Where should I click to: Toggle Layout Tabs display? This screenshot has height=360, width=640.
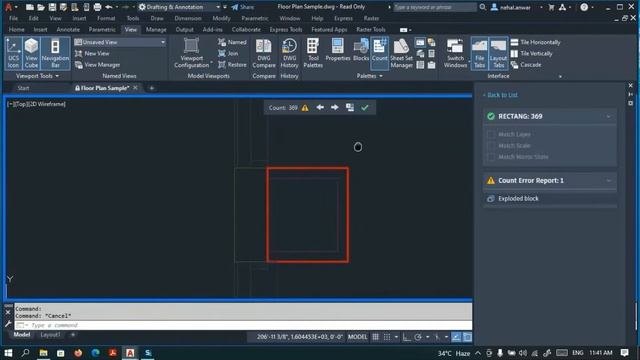point(498,53)
